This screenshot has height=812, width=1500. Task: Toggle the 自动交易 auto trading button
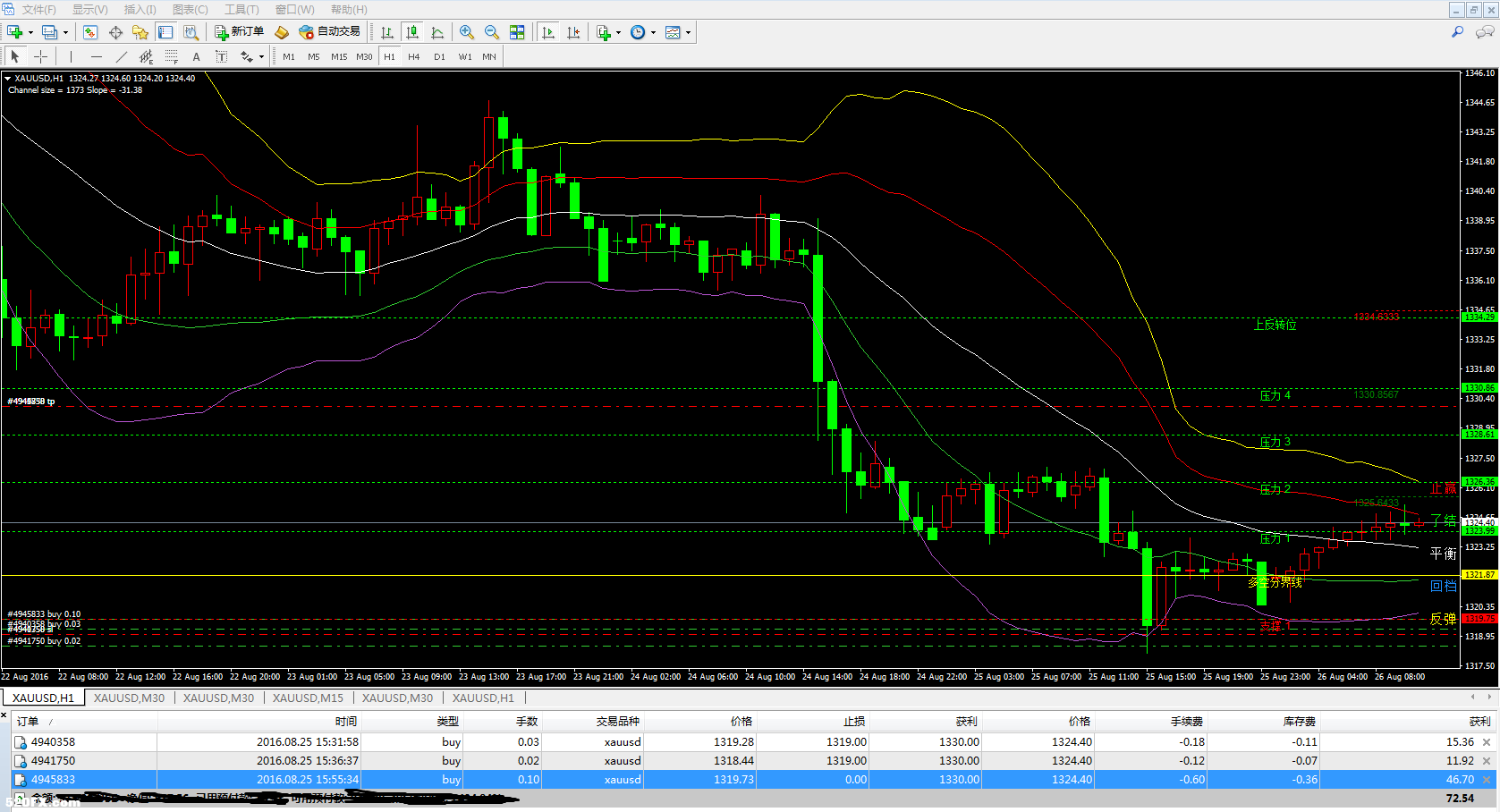(329, 32)
